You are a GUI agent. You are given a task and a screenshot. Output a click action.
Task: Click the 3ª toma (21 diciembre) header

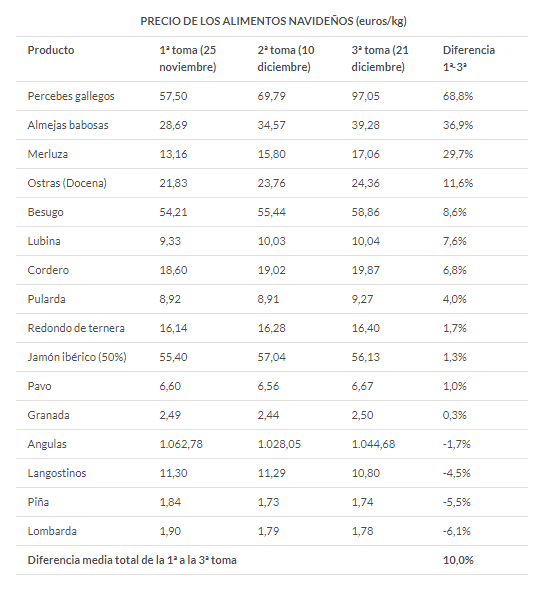coord(380,58)
